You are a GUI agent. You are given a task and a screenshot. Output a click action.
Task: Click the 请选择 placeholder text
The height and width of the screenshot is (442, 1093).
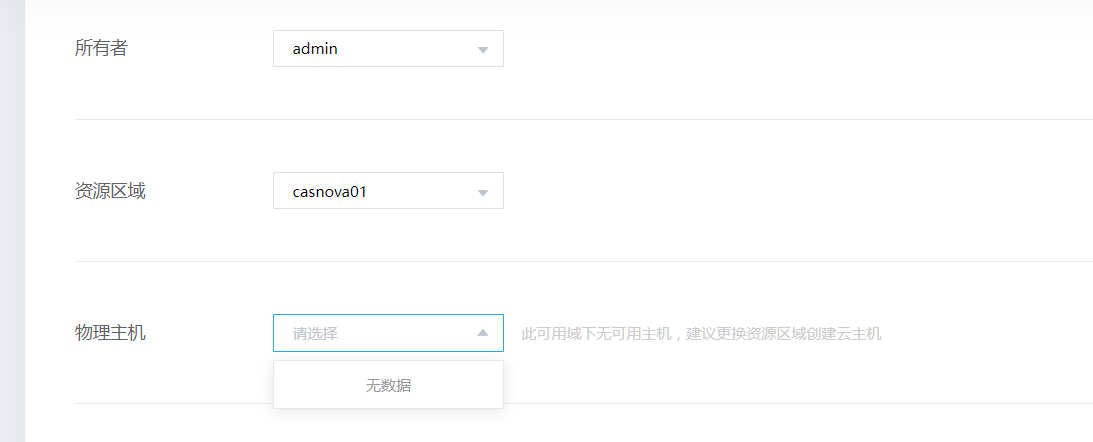pos(315,334)
